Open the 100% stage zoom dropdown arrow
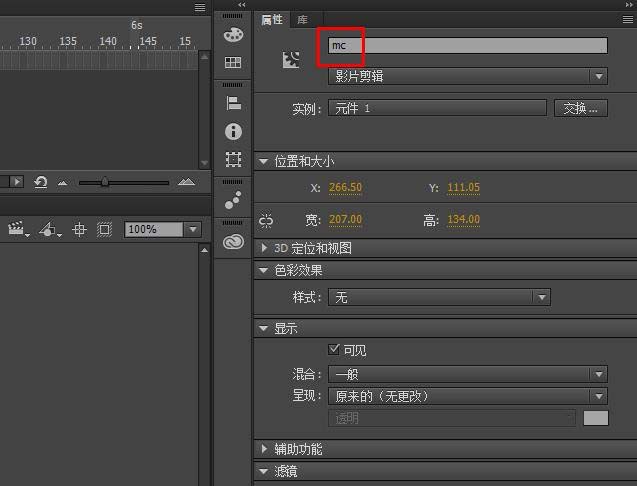637x486 pixels. 193,230
